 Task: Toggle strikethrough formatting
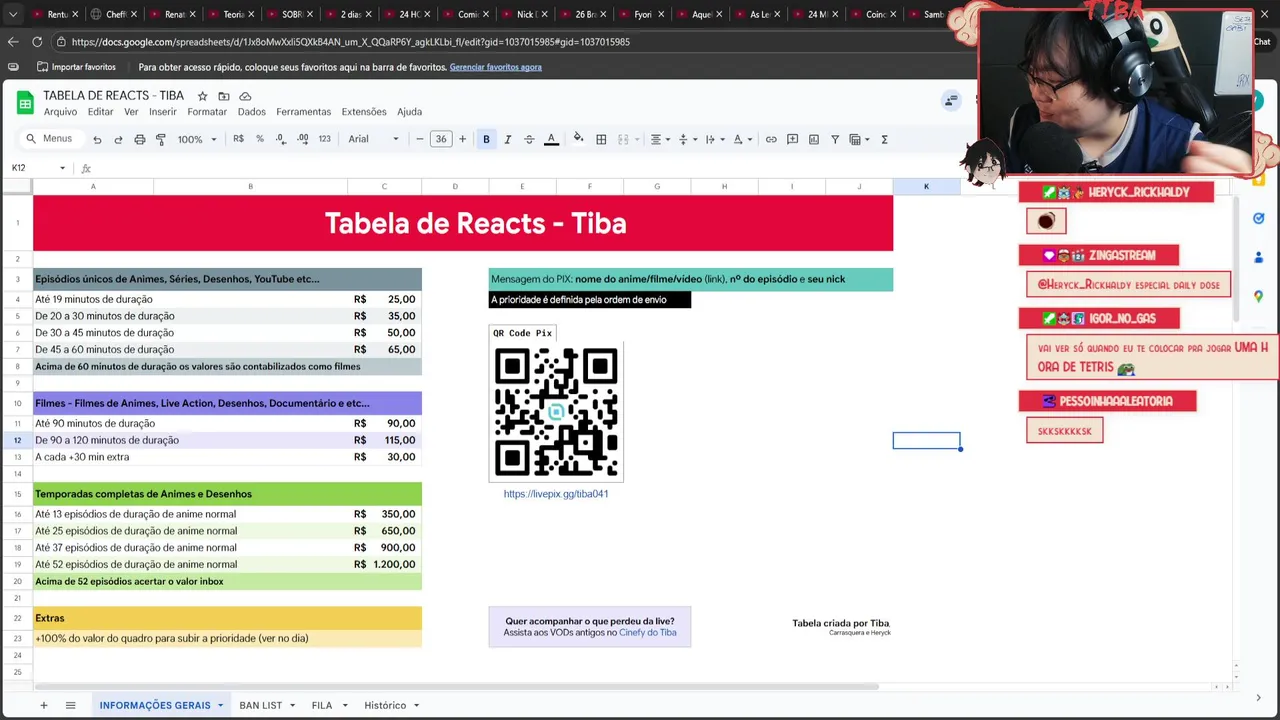[x=529, y=139]
